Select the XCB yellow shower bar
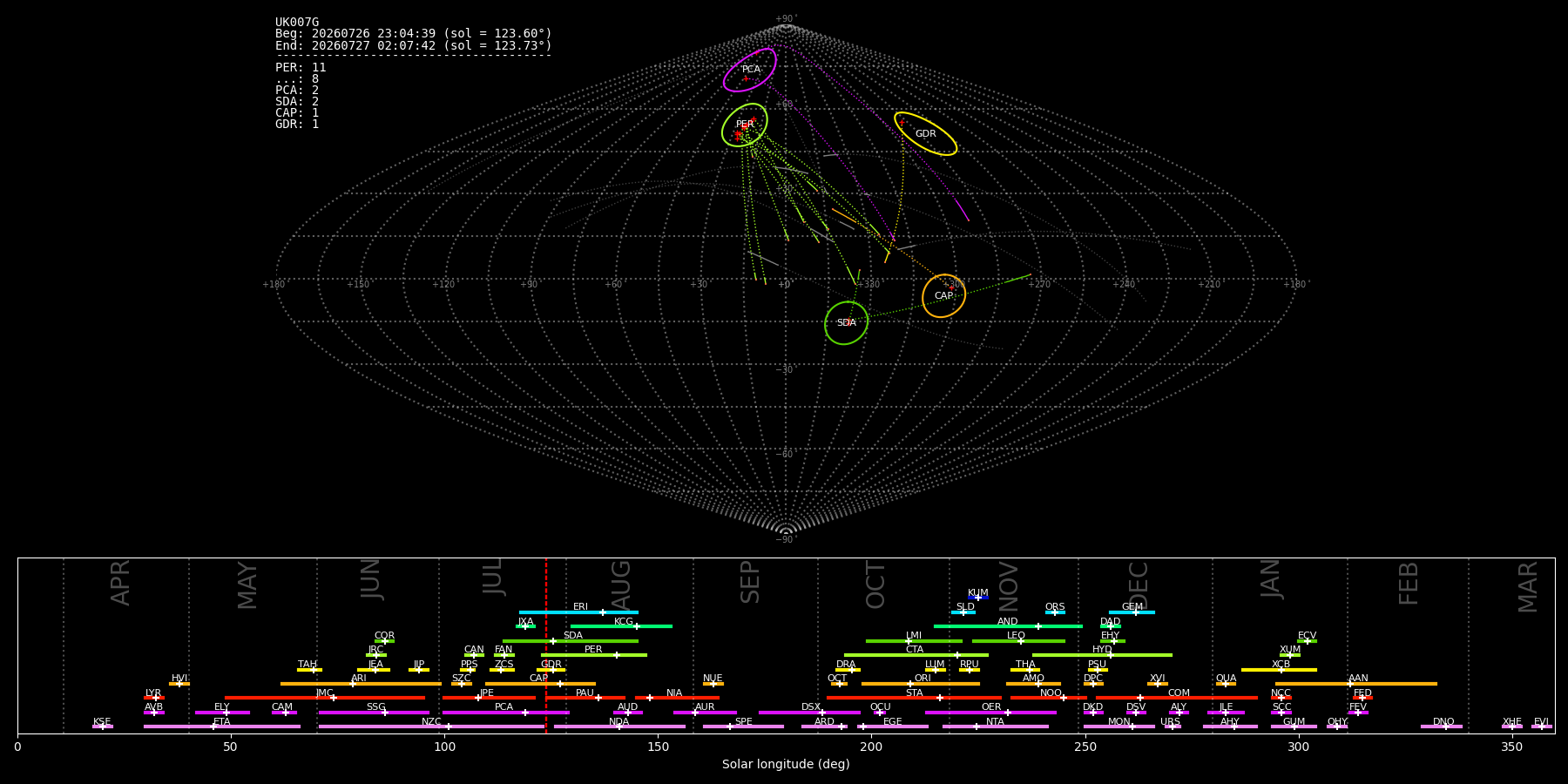 [1279, 670]
